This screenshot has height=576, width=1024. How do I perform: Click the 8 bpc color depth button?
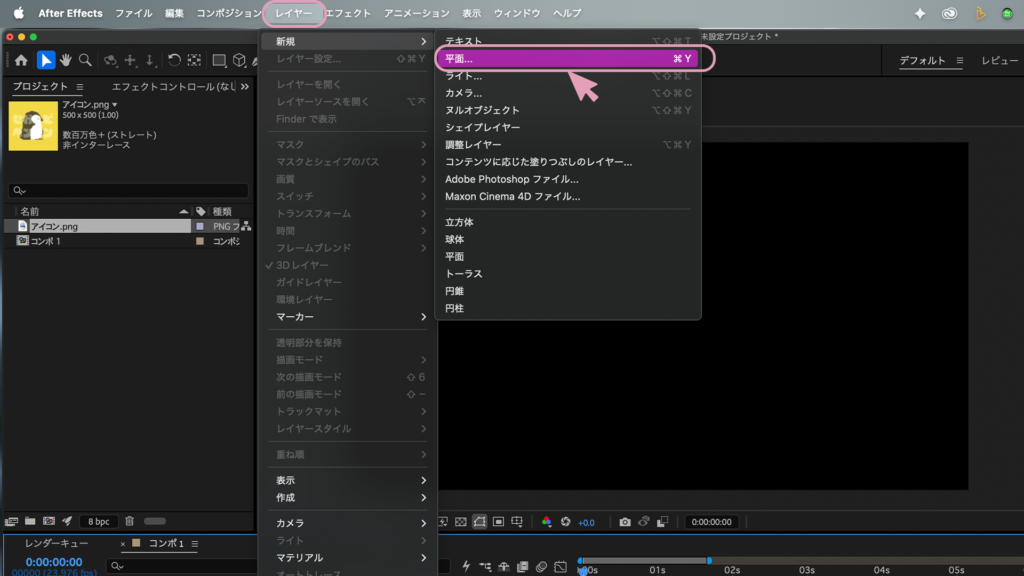[x=99, y=521]
